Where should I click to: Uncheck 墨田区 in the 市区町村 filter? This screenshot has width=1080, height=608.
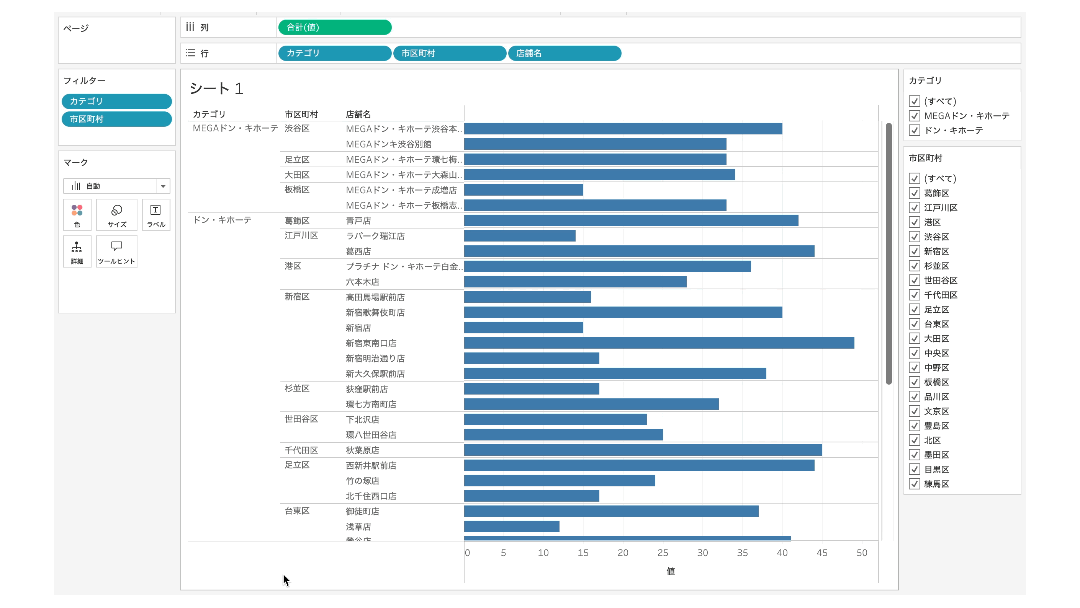(x=915, y=454)
